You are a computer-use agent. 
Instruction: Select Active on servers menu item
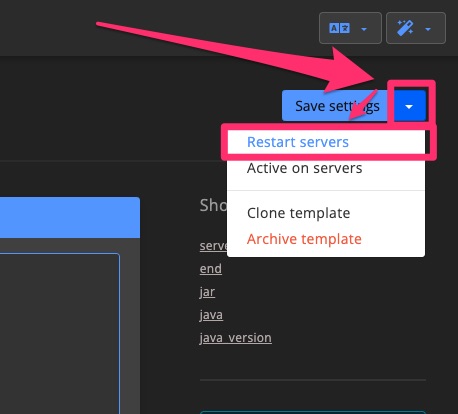coord(304,168)
